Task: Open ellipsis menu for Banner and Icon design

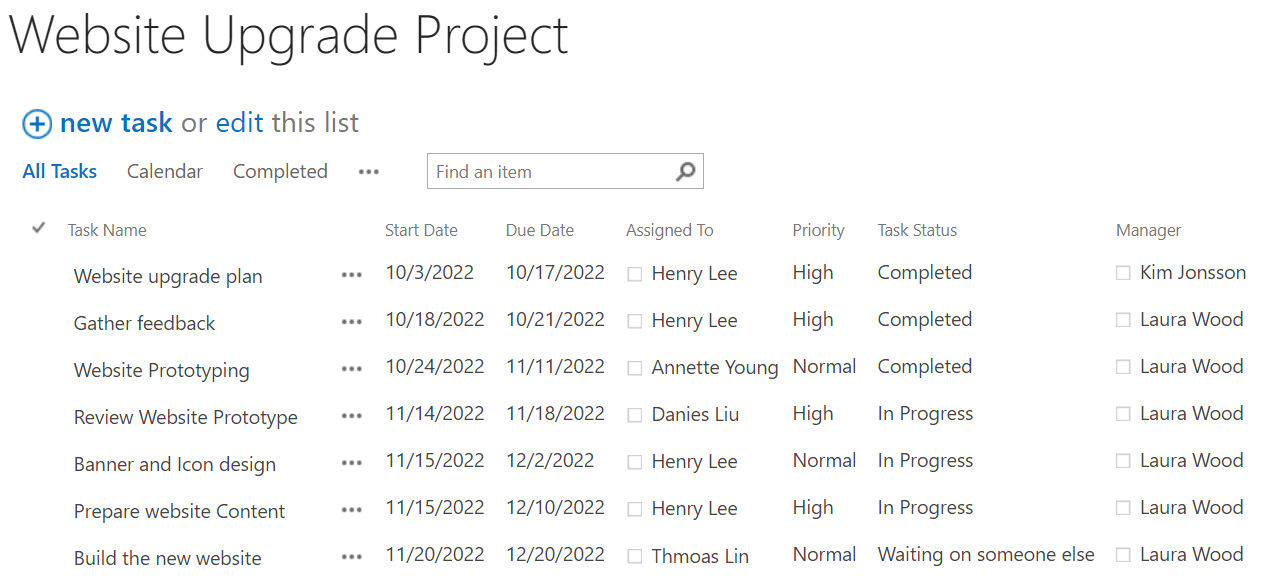Action: pos(351,464)
